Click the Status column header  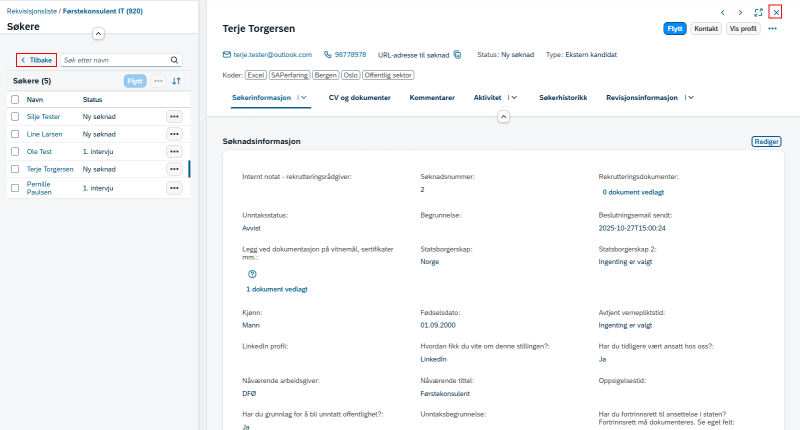pos(92,99)
